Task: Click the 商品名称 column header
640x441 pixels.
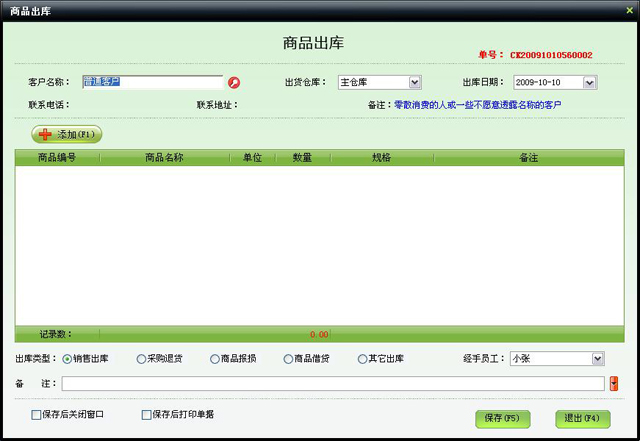Action: tap(165, 157)
